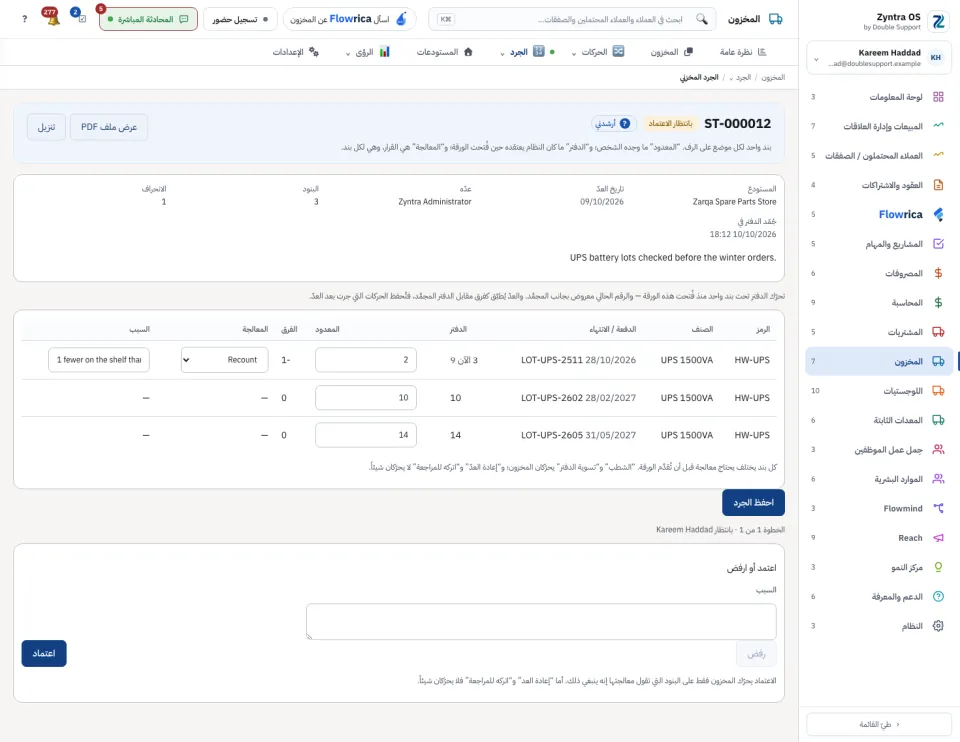960x742 pixels.
Task: Open العقود والاشتراكات document icon
Action: [x=938, y=185]
